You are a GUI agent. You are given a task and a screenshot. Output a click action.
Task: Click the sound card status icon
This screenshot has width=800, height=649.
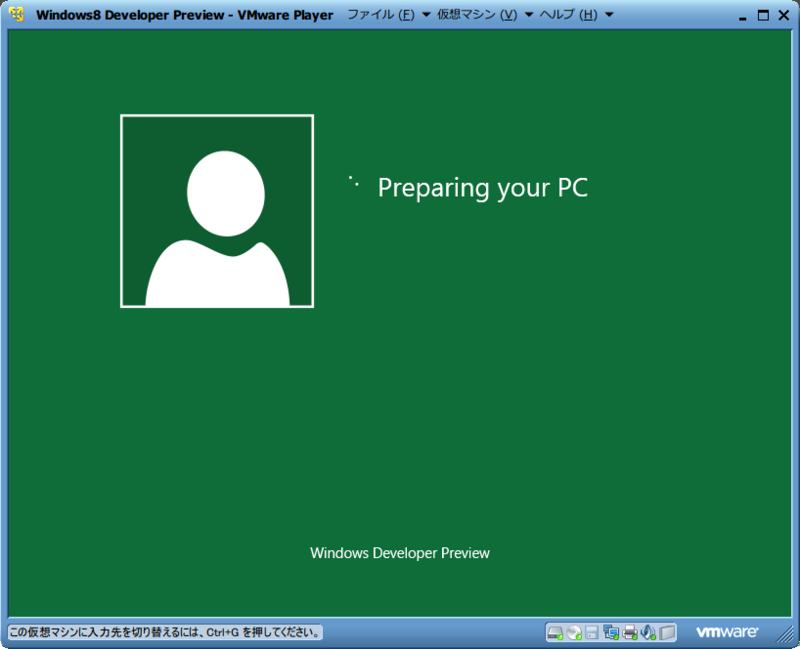coord(648,633)
